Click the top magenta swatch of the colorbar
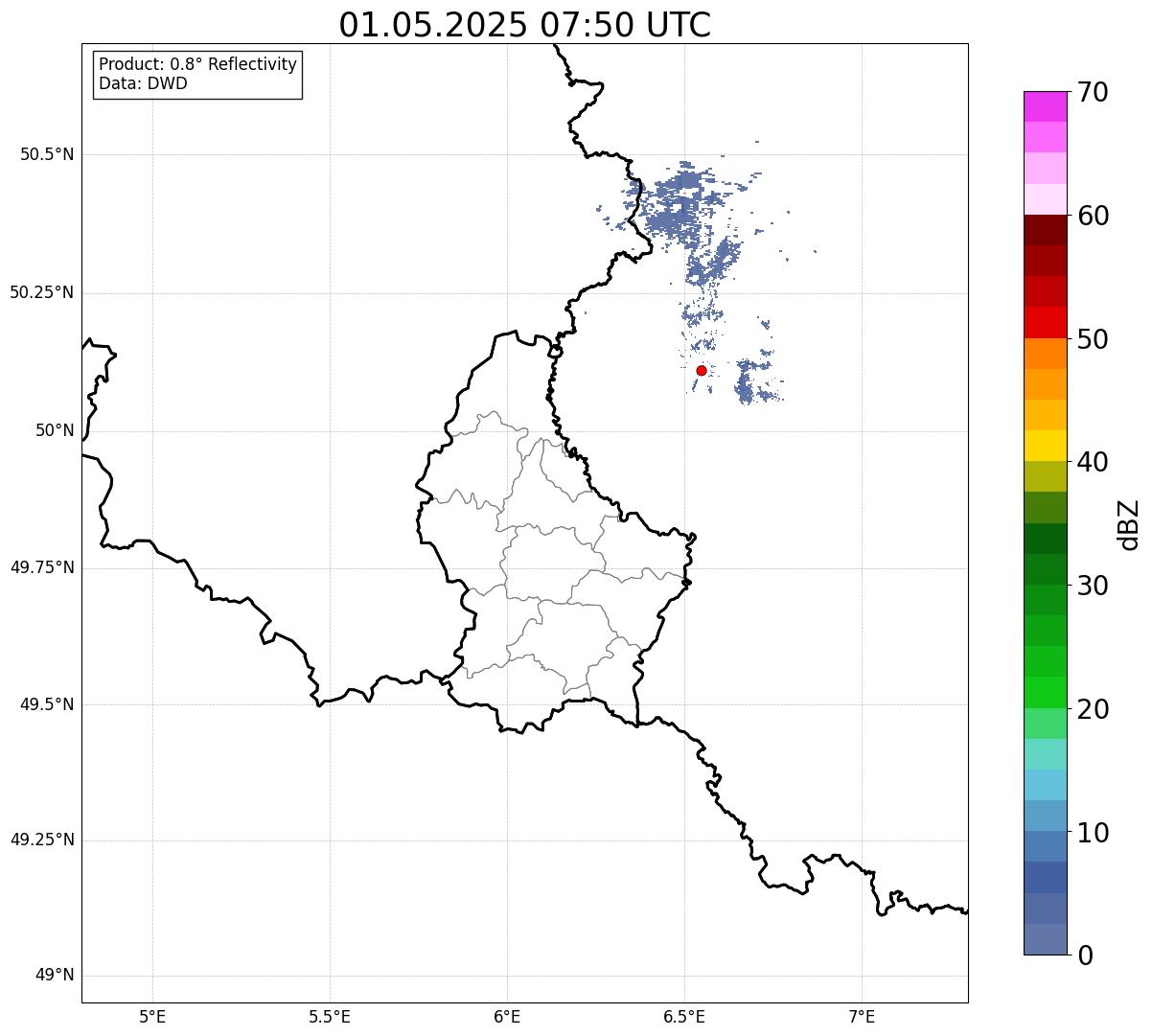The height and width of the screenshot is (1036, 1152). tap(1045, 106)
